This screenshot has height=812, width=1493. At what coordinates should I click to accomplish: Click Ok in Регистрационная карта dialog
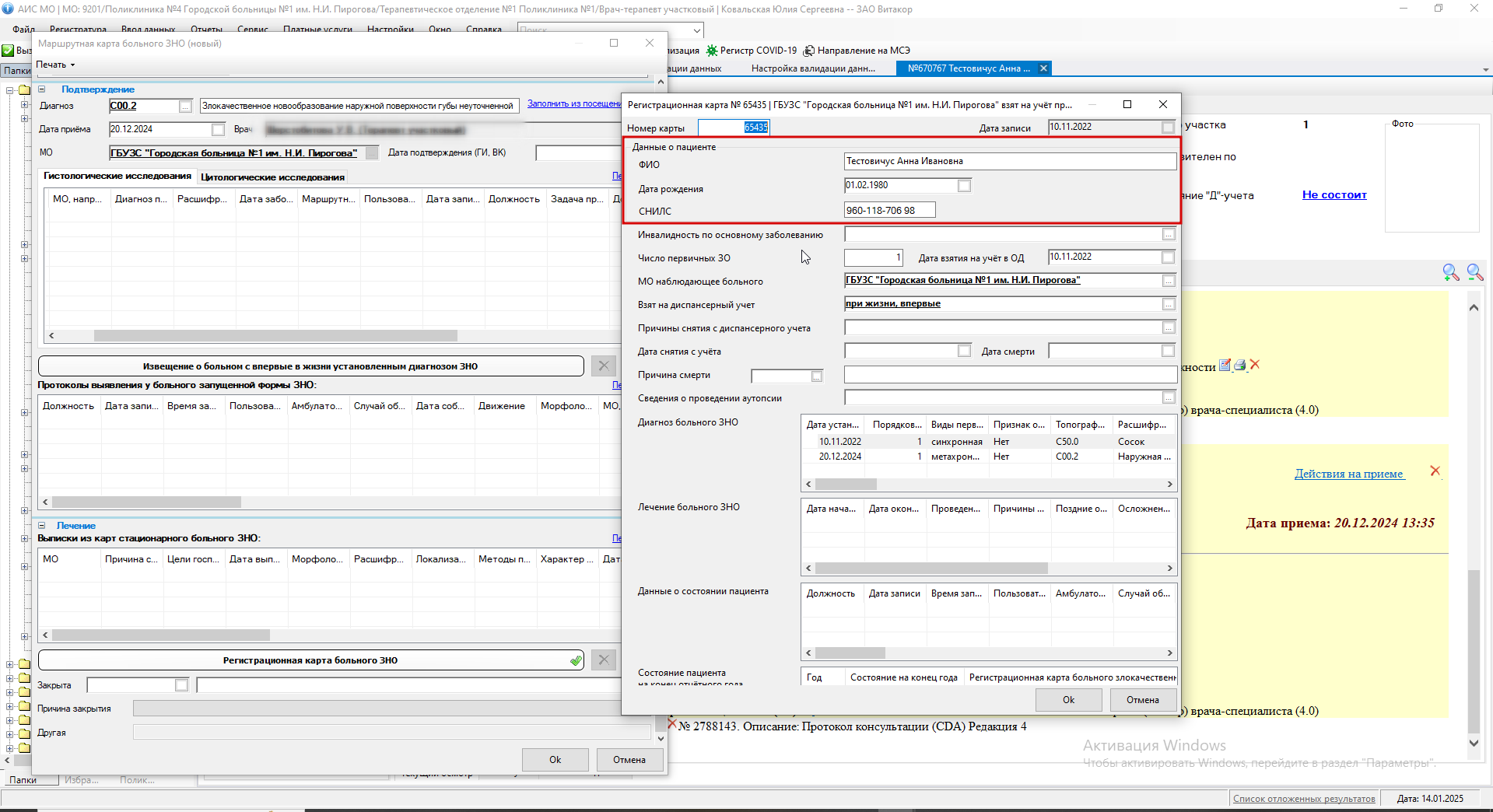1068,700
